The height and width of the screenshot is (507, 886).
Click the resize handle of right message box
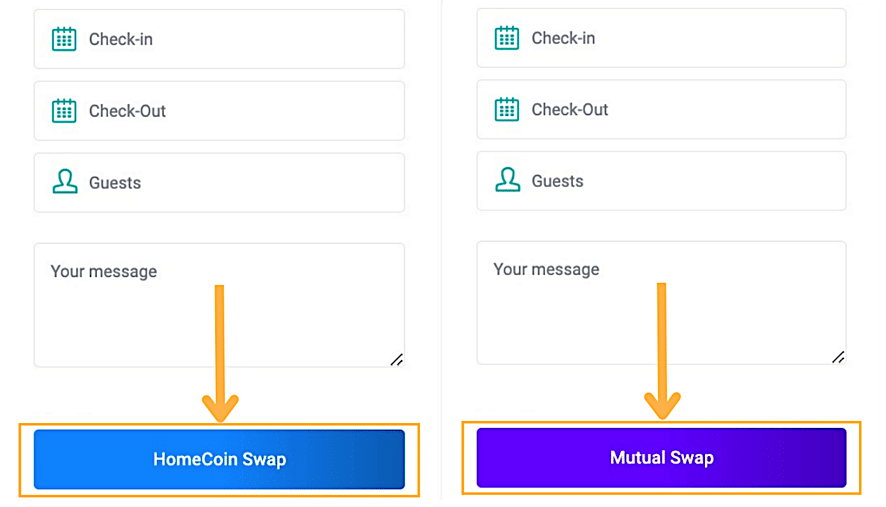[x=838, y=356]
